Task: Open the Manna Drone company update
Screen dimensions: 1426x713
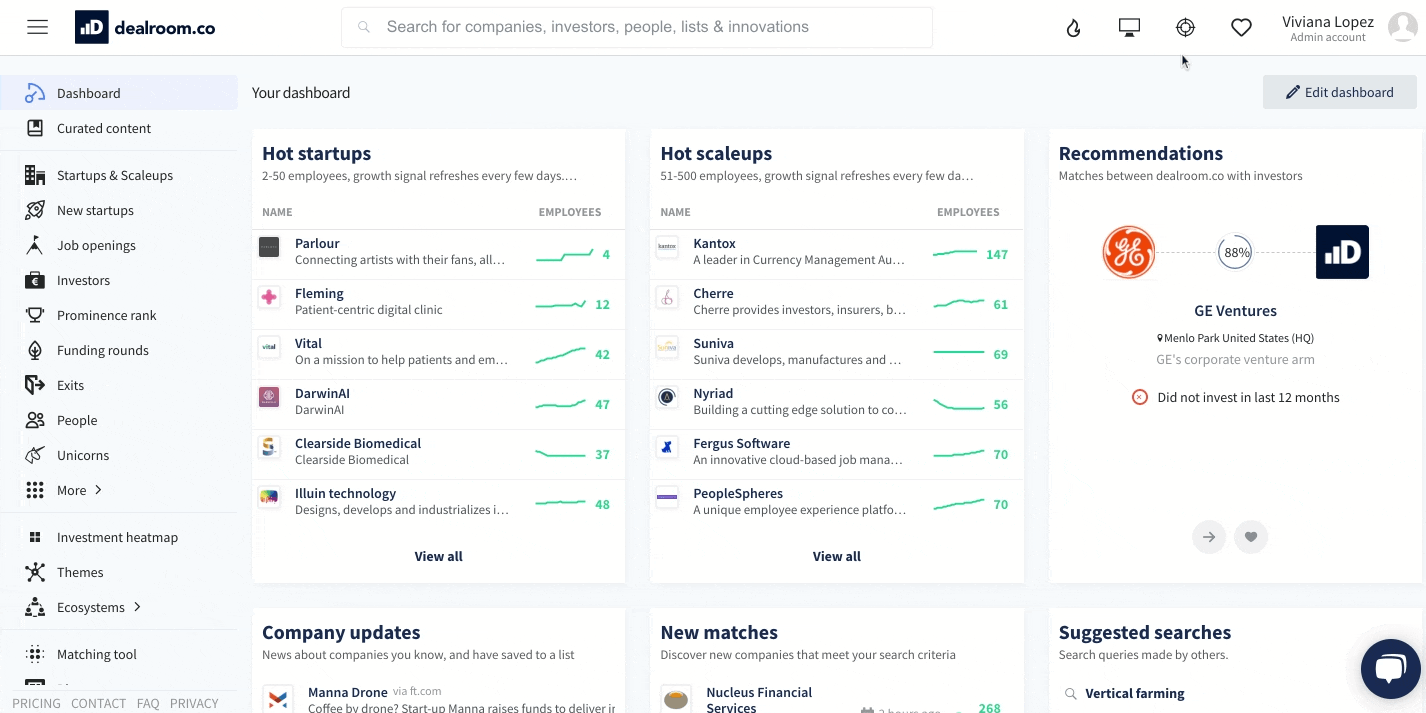Action: click(x=439, y=699)
